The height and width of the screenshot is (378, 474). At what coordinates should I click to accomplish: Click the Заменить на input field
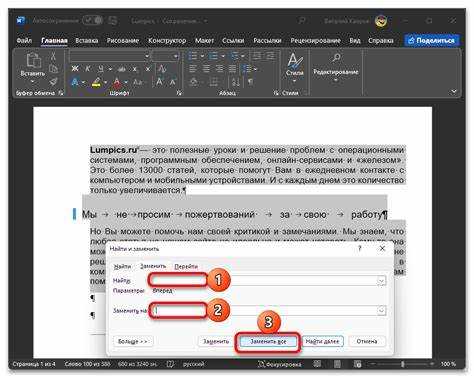tap(267, 310)
